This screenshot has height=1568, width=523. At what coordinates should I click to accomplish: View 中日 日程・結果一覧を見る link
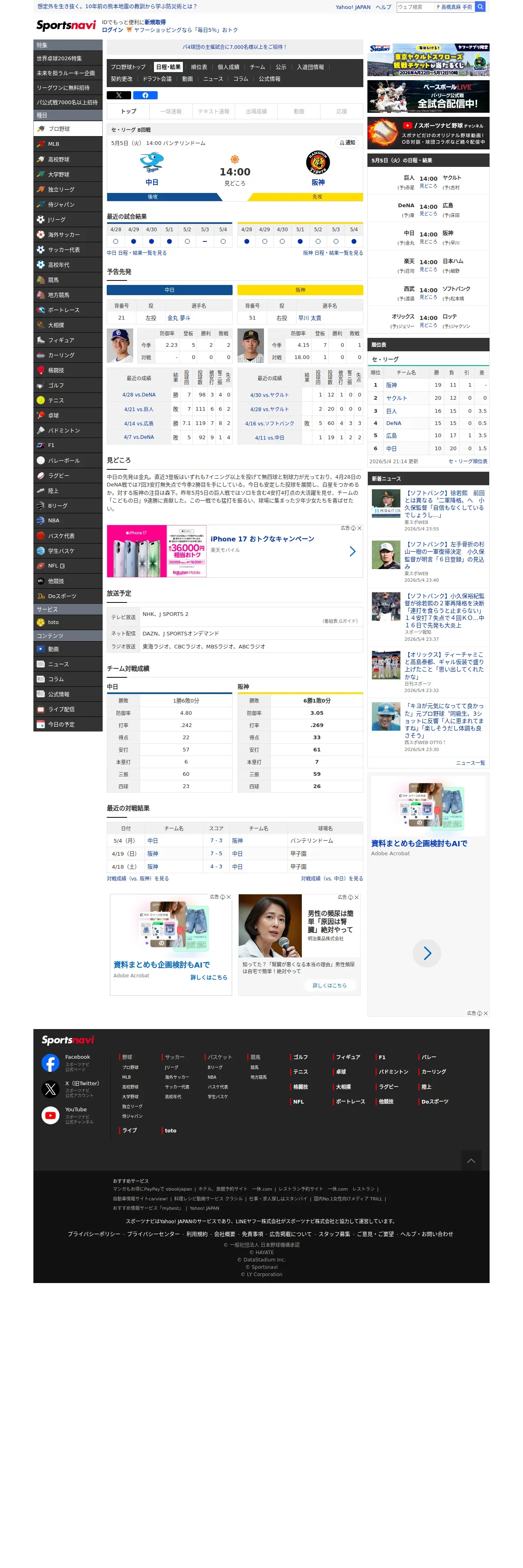point(137,253)
